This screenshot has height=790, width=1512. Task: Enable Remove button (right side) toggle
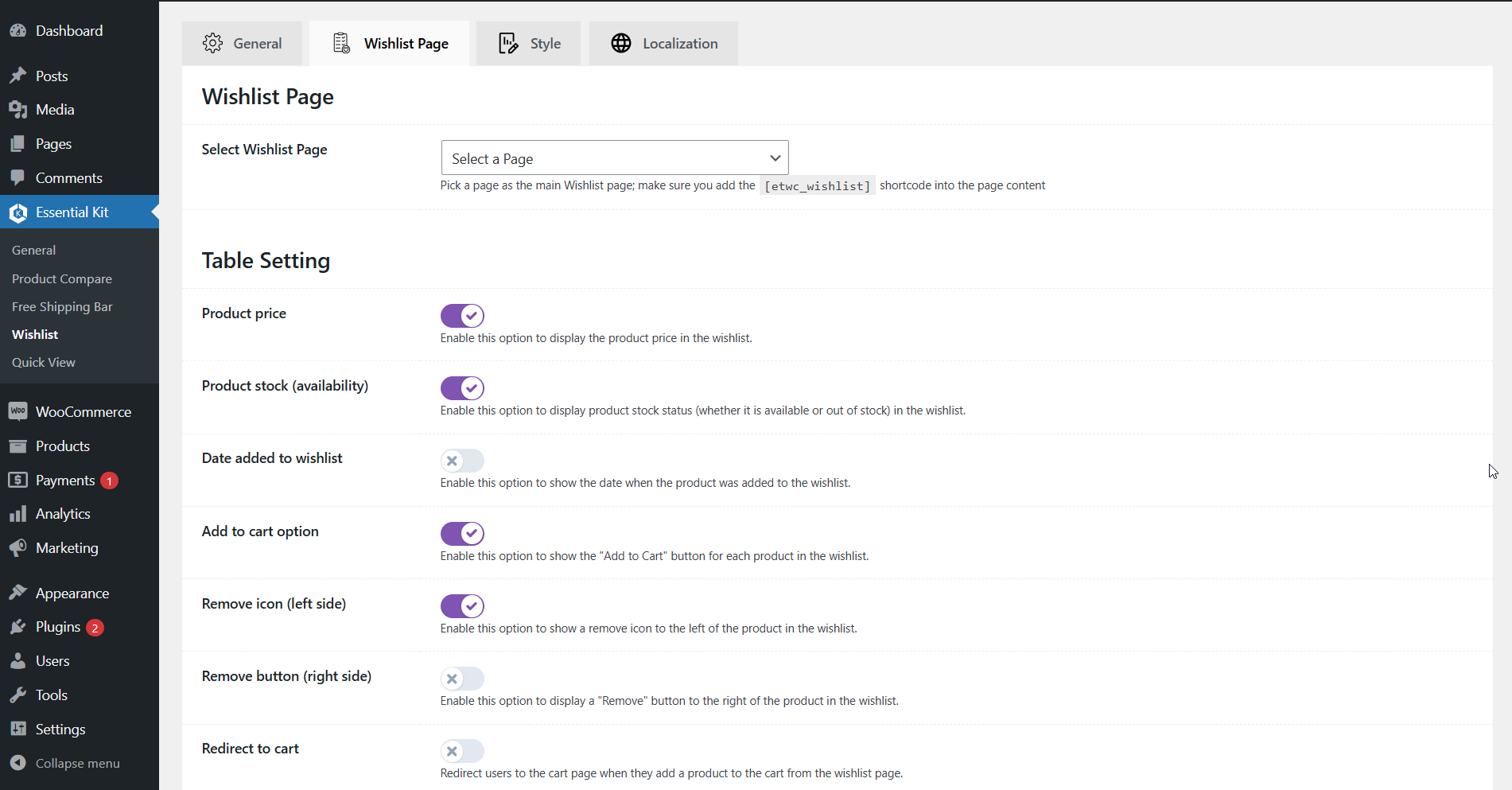point(462,679)
